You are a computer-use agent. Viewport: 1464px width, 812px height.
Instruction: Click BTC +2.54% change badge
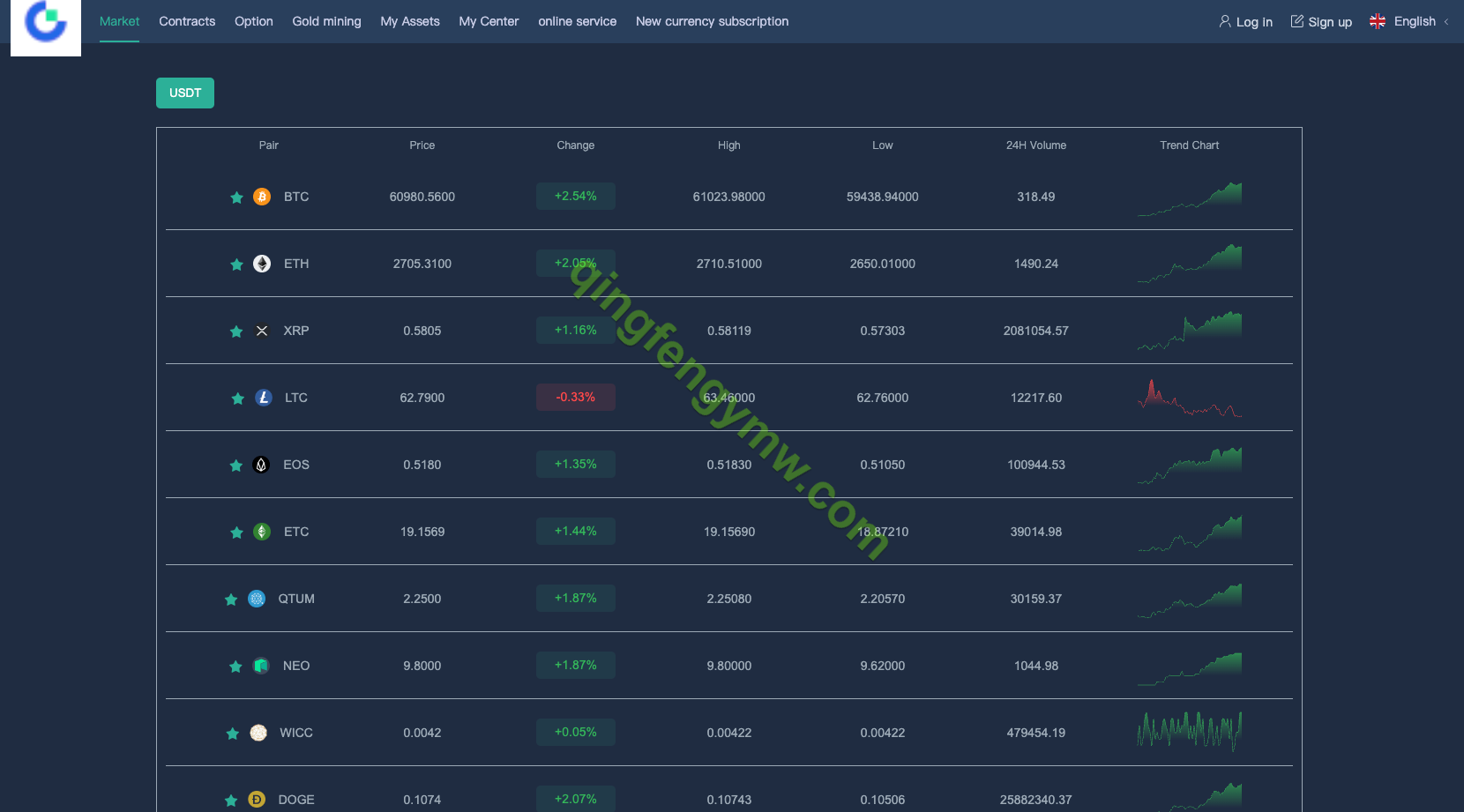[576, 197]
